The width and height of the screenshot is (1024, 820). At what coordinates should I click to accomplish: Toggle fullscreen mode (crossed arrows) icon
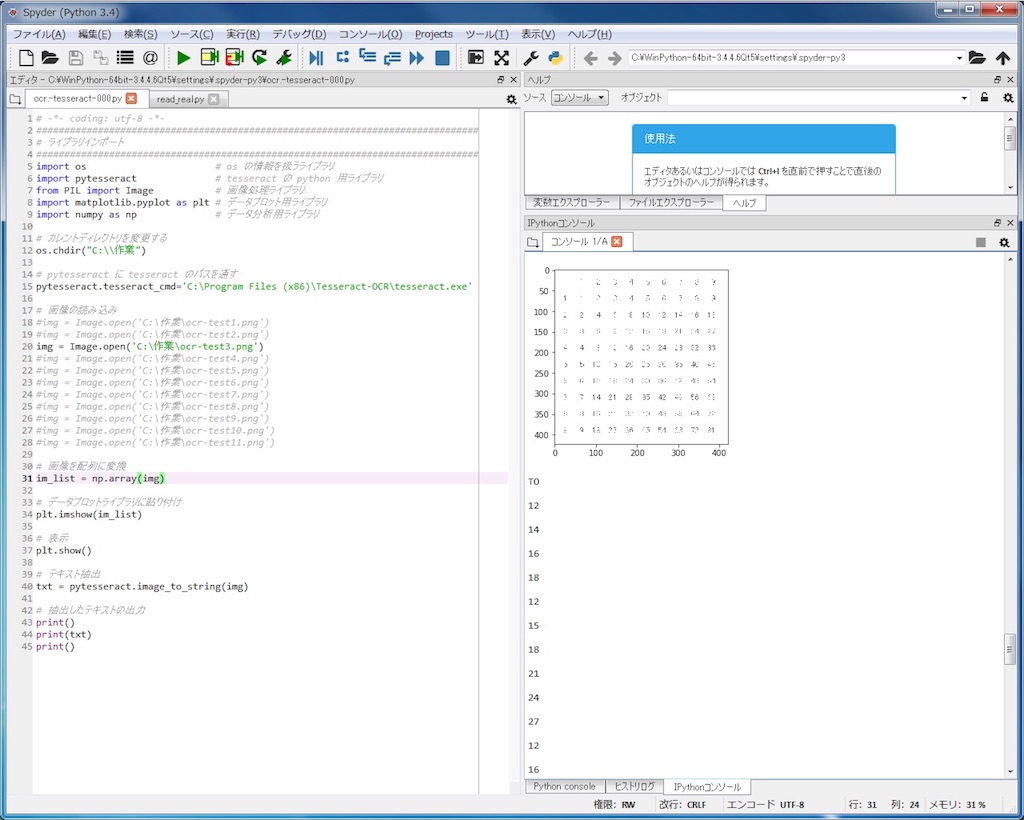[x=502, y=58]
